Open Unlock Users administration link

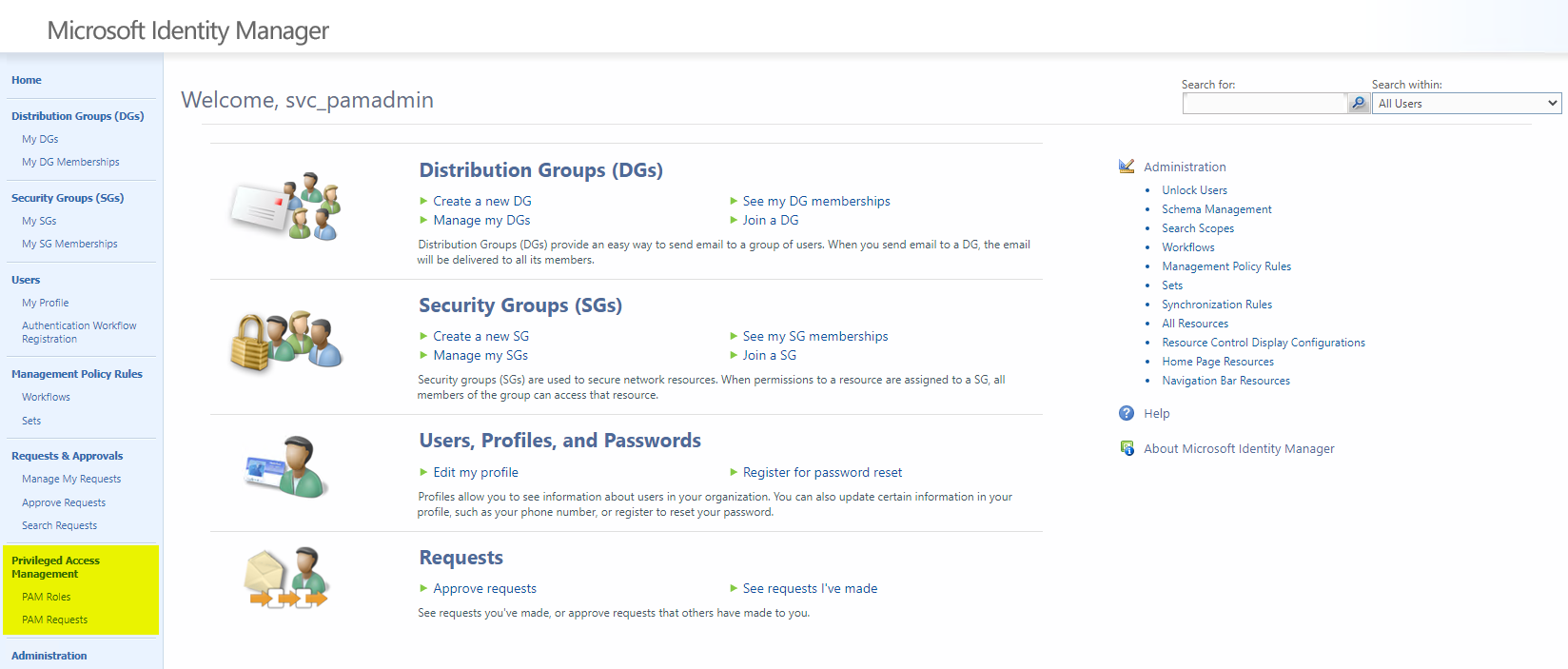click(1194, 190)
